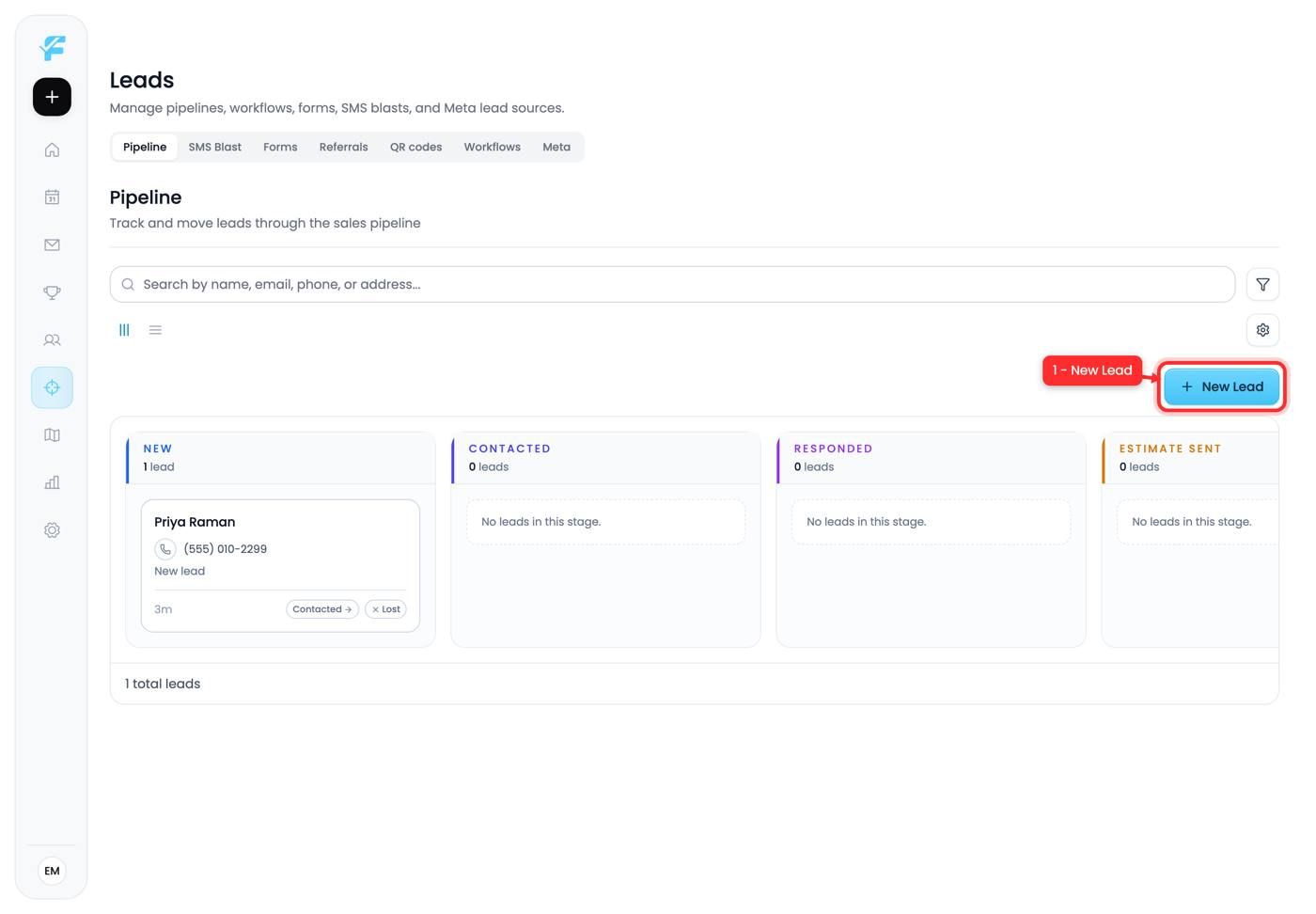Move Priya Raman to Contacted

coord(321,609)
